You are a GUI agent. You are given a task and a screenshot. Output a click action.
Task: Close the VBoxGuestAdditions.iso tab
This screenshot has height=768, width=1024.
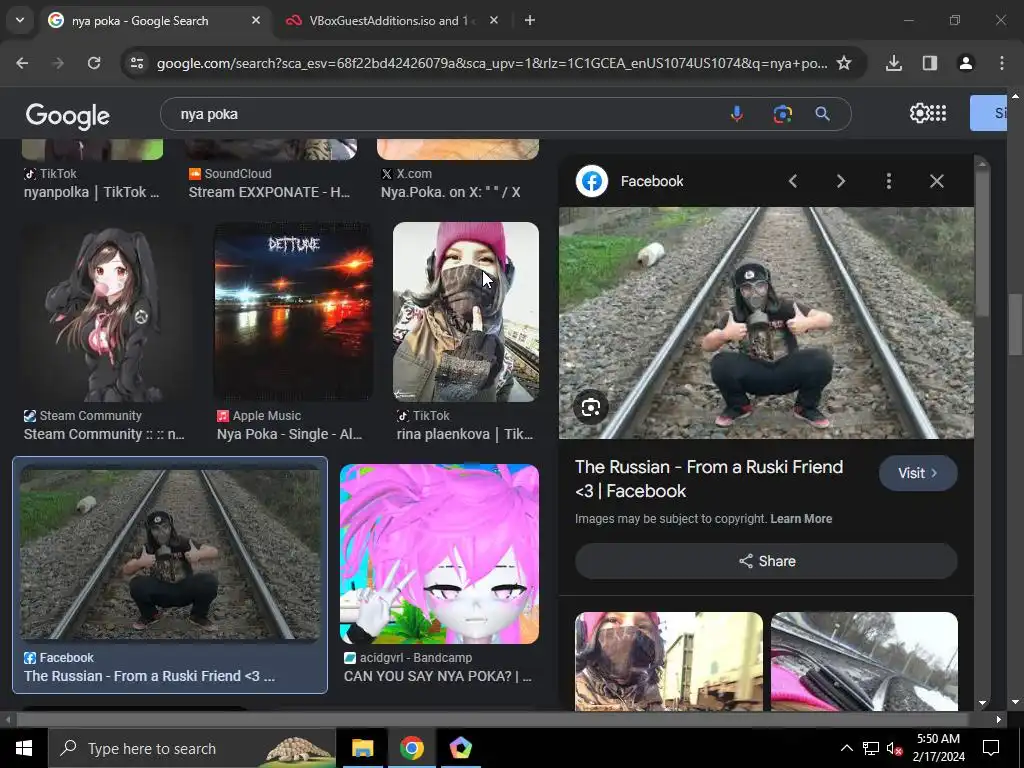click(494, 20)
